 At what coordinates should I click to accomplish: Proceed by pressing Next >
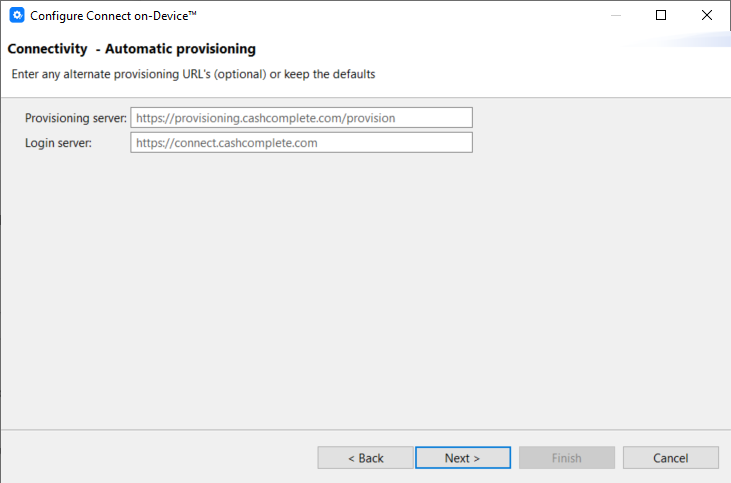click(x=462, y=458)
